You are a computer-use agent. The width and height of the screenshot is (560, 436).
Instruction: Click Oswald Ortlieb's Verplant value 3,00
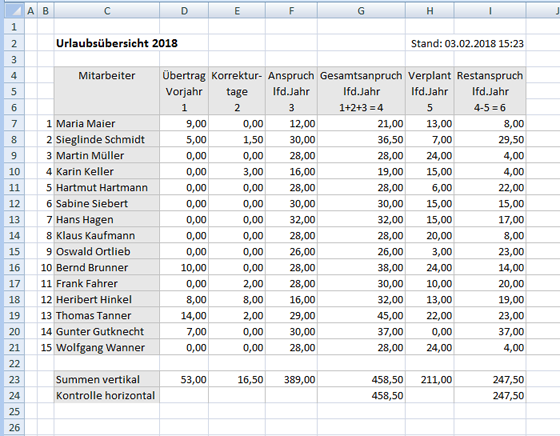(x=430, y=251)
